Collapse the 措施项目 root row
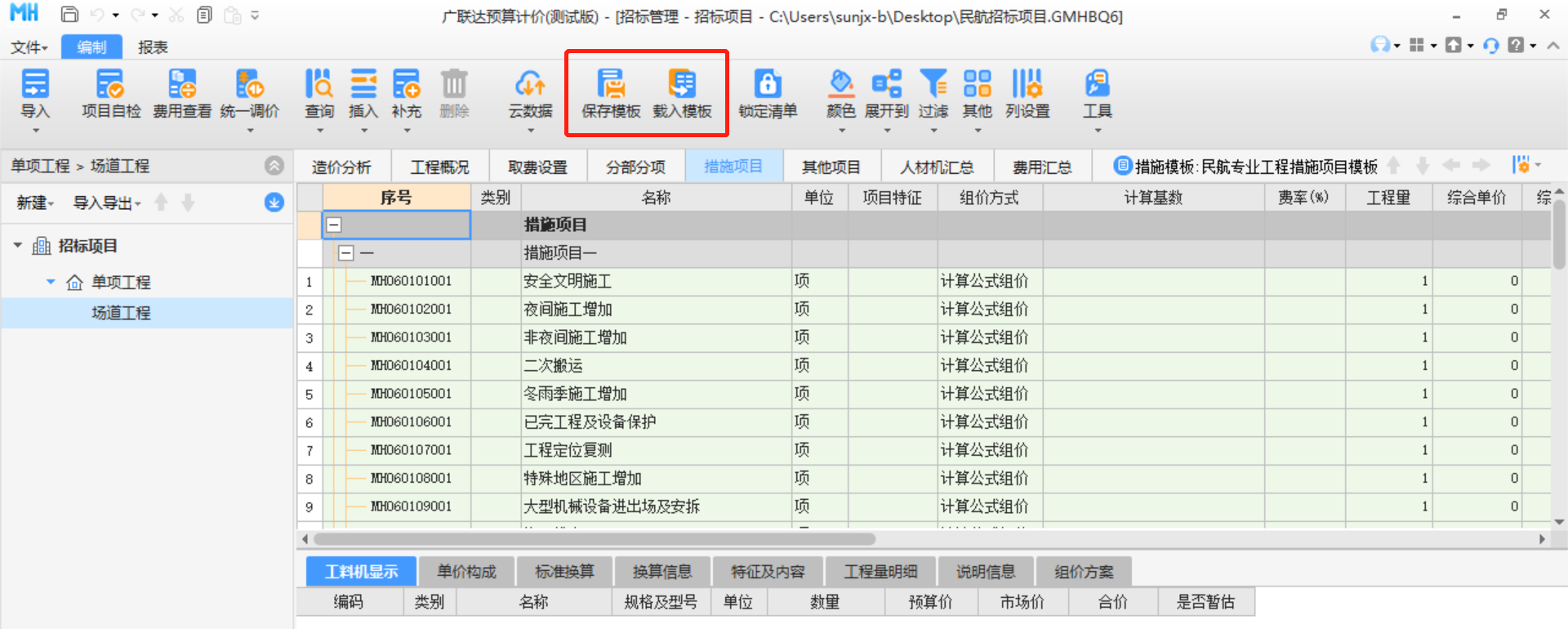Image resolution: width=1568 pixels, height=629 pixels. click(x=334, y=225)
